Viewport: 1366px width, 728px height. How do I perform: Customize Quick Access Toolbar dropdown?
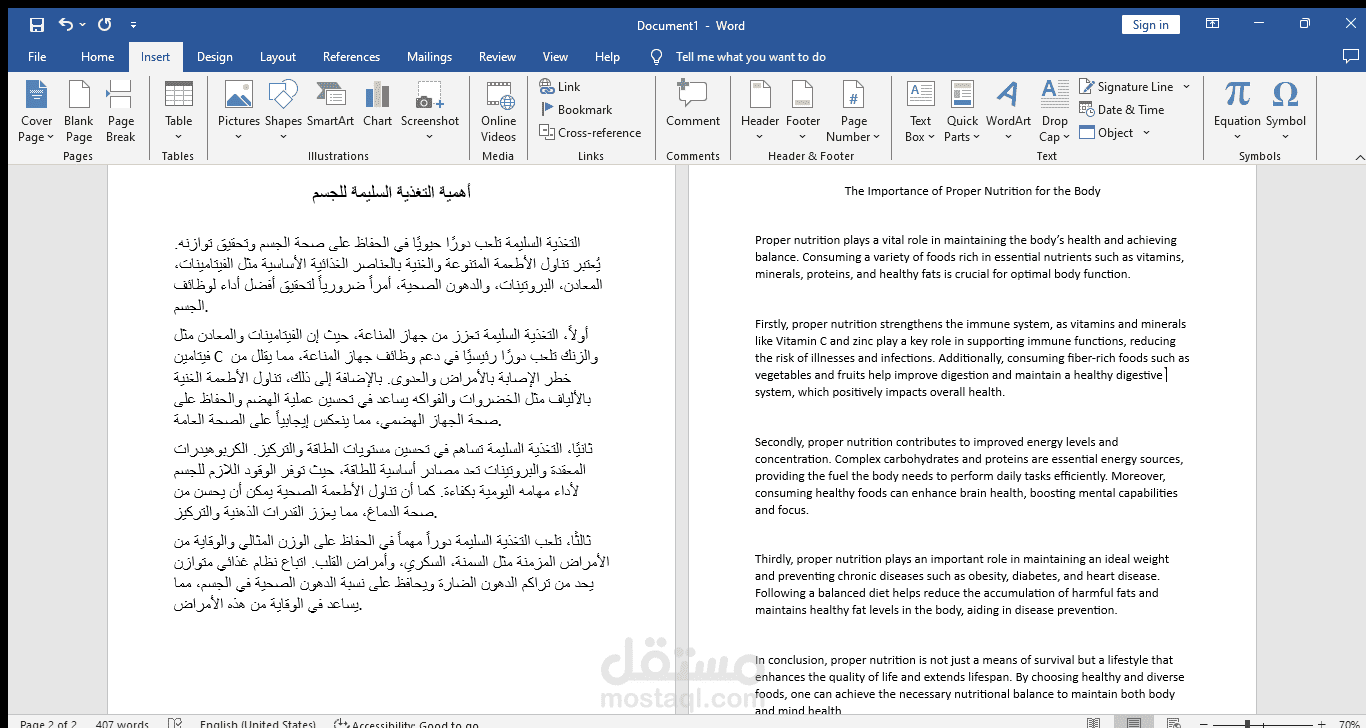pos(134,25)
